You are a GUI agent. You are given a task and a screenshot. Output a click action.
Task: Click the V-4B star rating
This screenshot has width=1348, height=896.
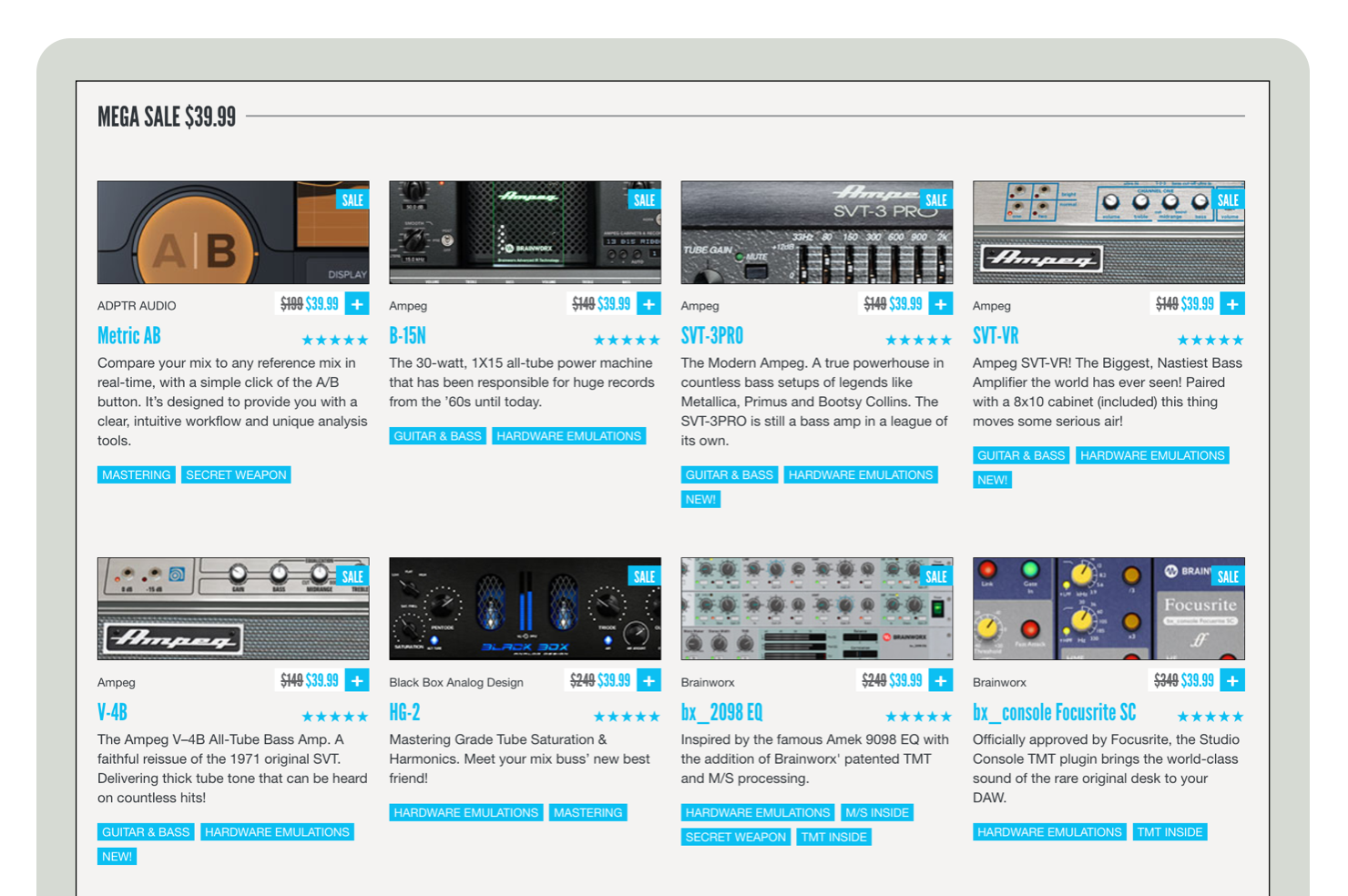pos(335,717)
